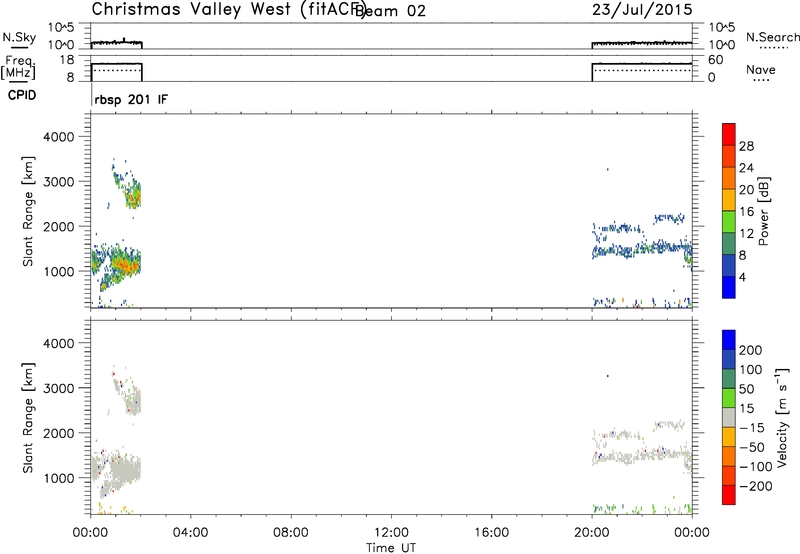Click the isolated 3200 km dot after 20:00 in power panel
The height and width of the screenshot is (554, 800).
click(607, 169)
